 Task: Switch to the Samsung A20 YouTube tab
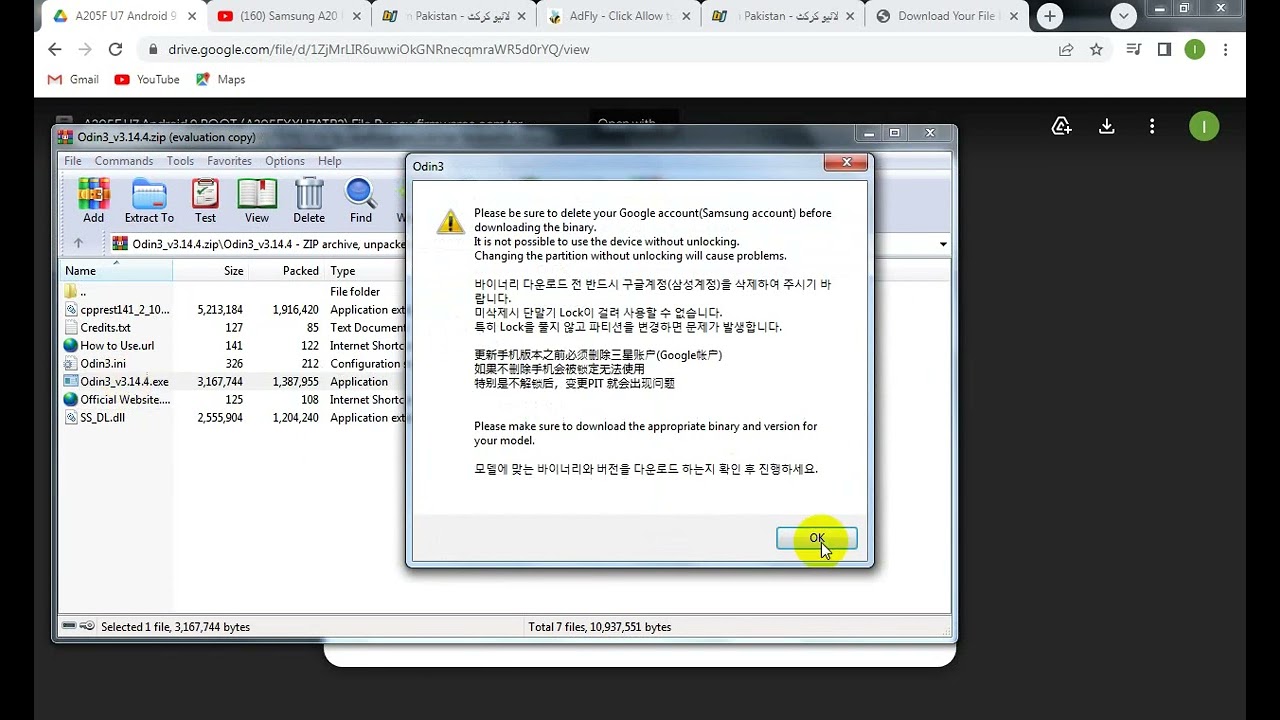289,16
